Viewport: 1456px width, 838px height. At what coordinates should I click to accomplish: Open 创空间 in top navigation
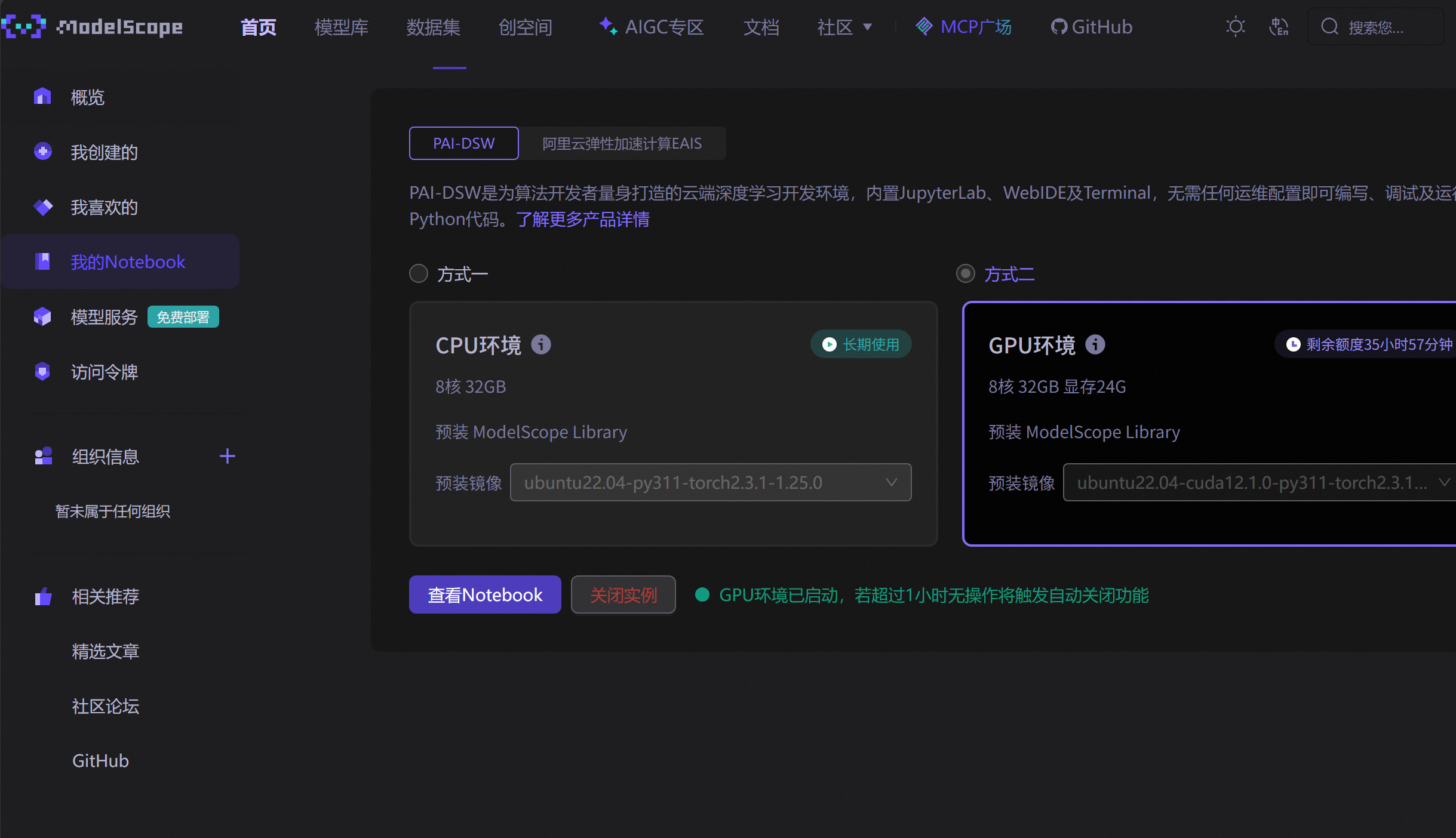(x=526, y=27)
